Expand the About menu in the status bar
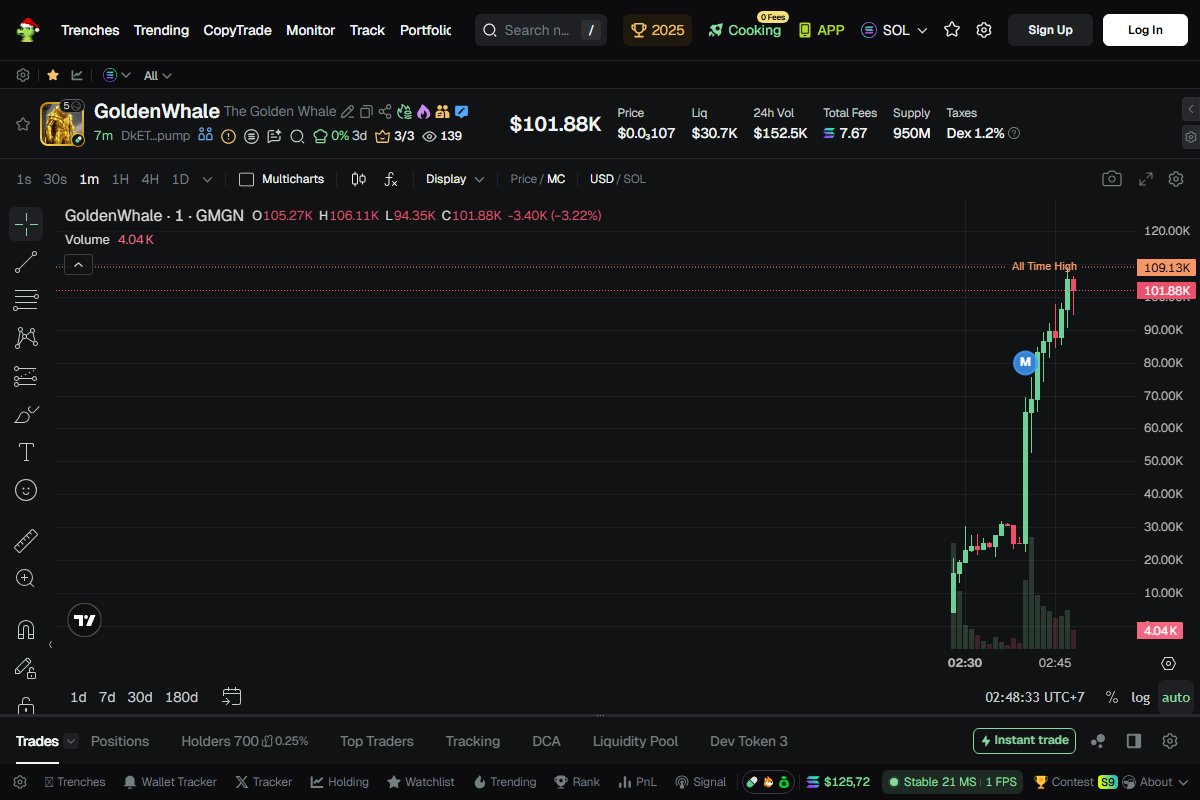Screen dimensions: 1200x800 click(x=1157, y=781)
